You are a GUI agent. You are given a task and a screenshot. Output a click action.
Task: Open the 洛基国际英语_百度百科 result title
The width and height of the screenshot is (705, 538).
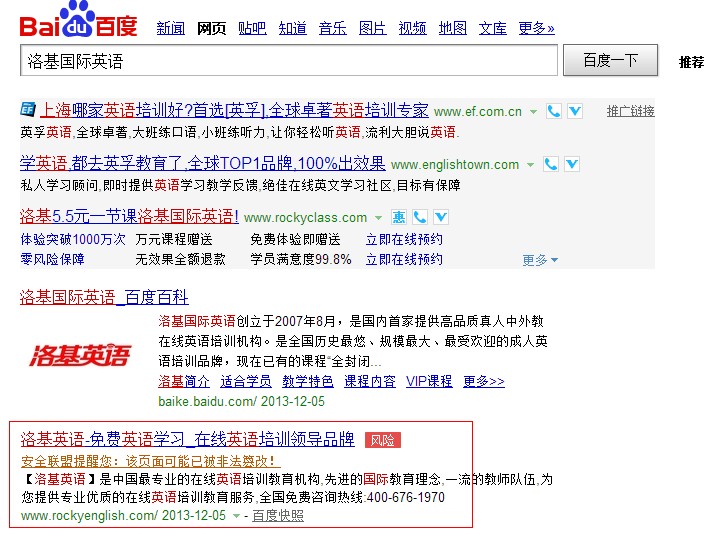(104, 297)
